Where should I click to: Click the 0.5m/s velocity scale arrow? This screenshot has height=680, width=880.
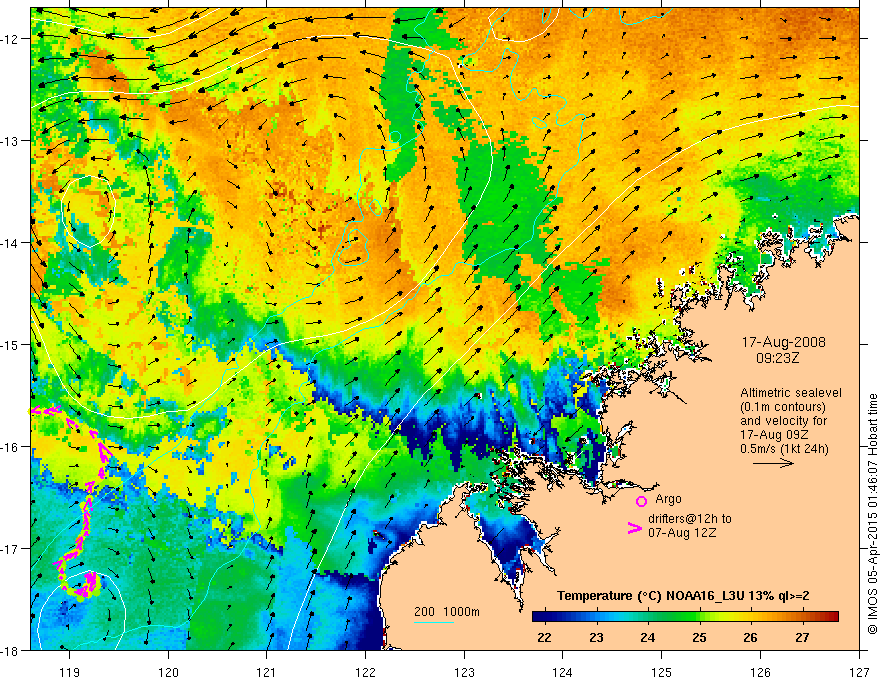pyautogui.click(x=773, y=463)
